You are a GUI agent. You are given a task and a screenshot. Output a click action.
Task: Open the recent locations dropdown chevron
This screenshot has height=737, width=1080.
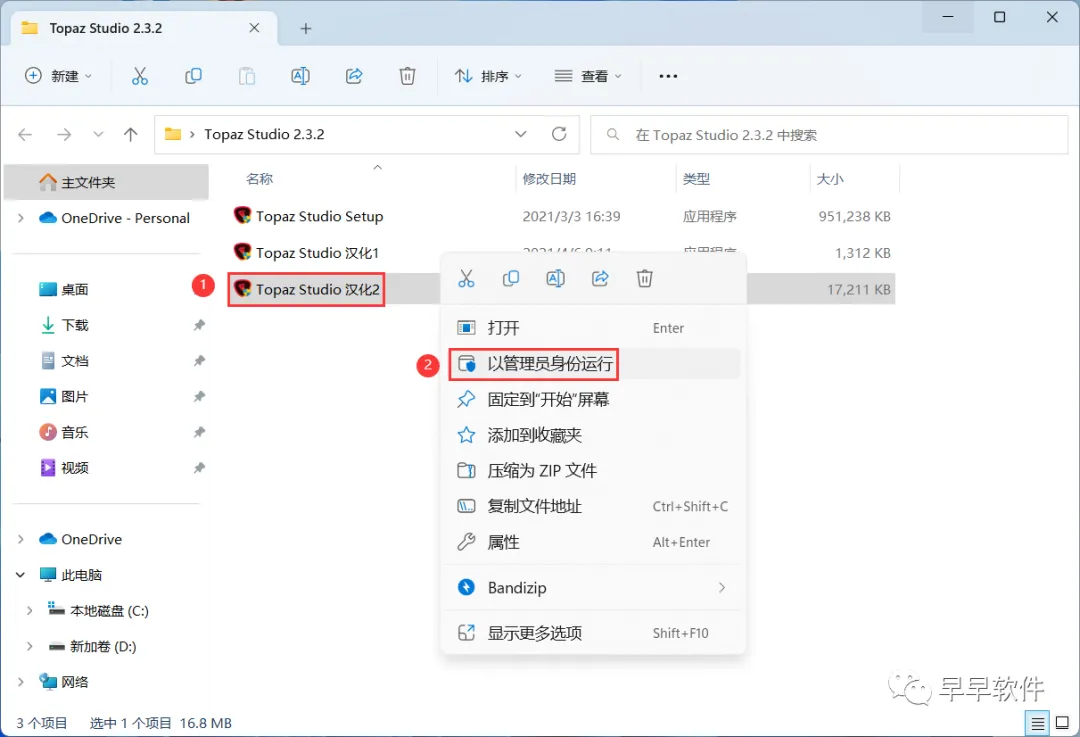98,134
